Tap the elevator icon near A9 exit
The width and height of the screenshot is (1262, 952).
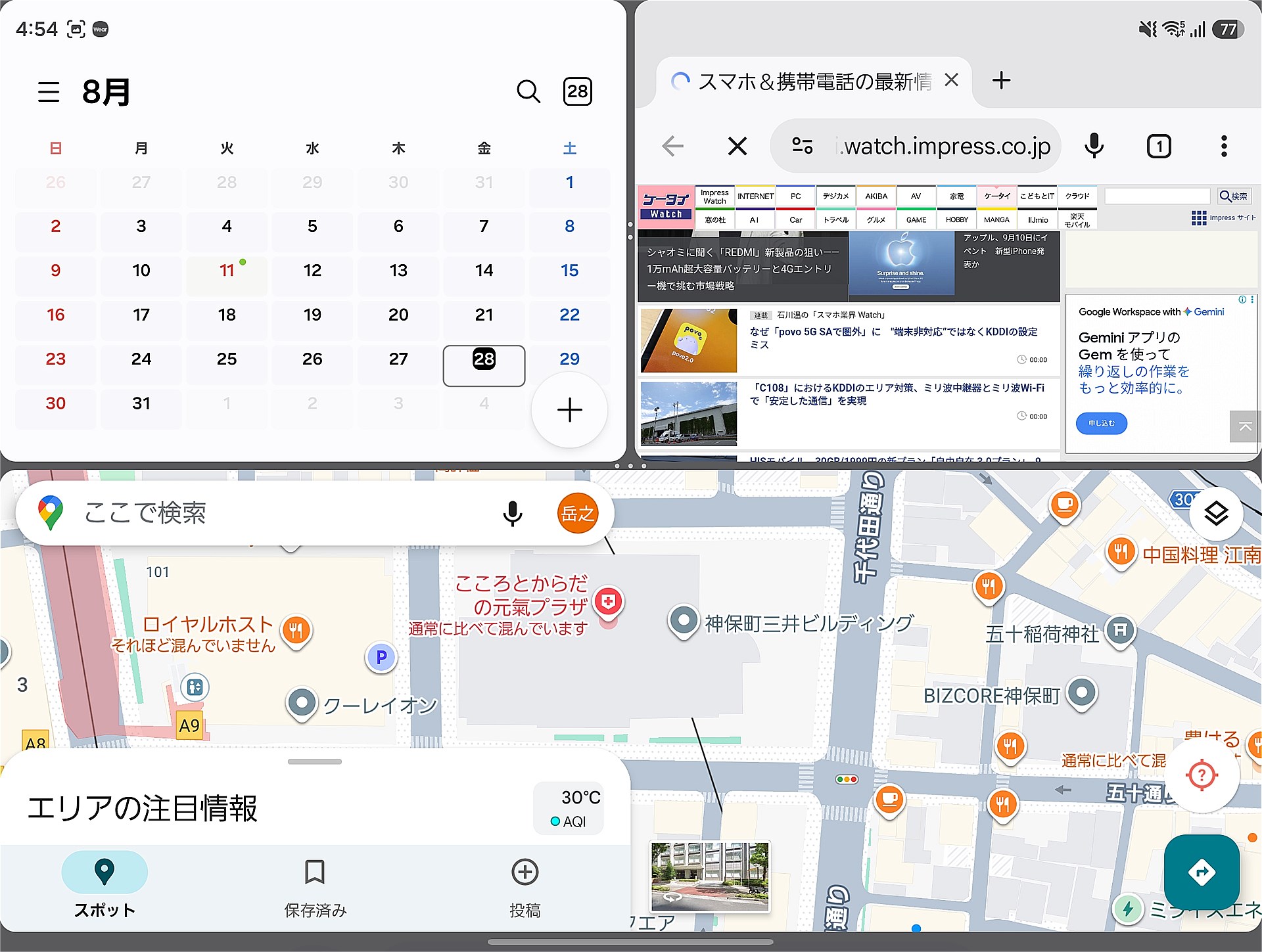195,687
